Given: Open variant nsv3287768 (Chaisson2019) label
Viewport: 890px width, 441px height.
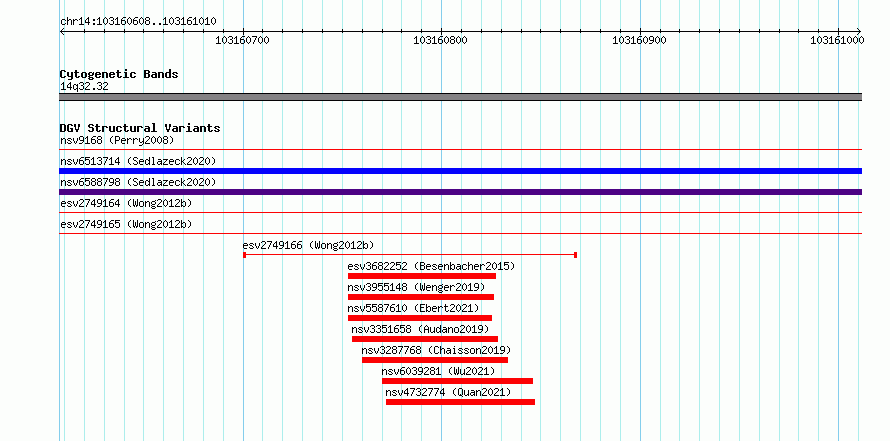Looking at the screenshot, I should 436,350.
